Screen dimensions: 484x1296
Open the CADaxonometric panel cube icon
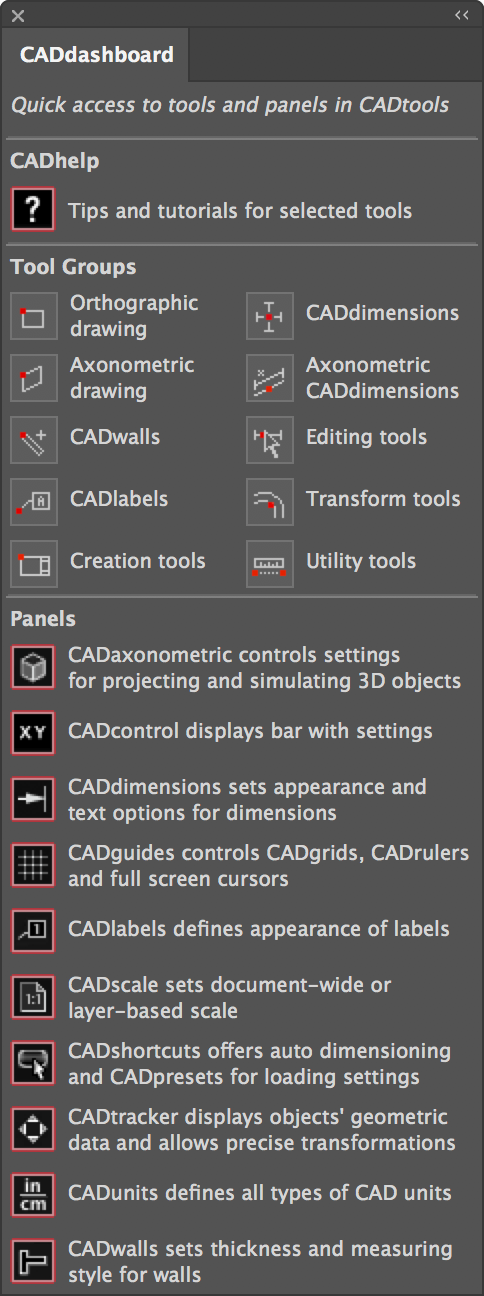tap(33, 667)
